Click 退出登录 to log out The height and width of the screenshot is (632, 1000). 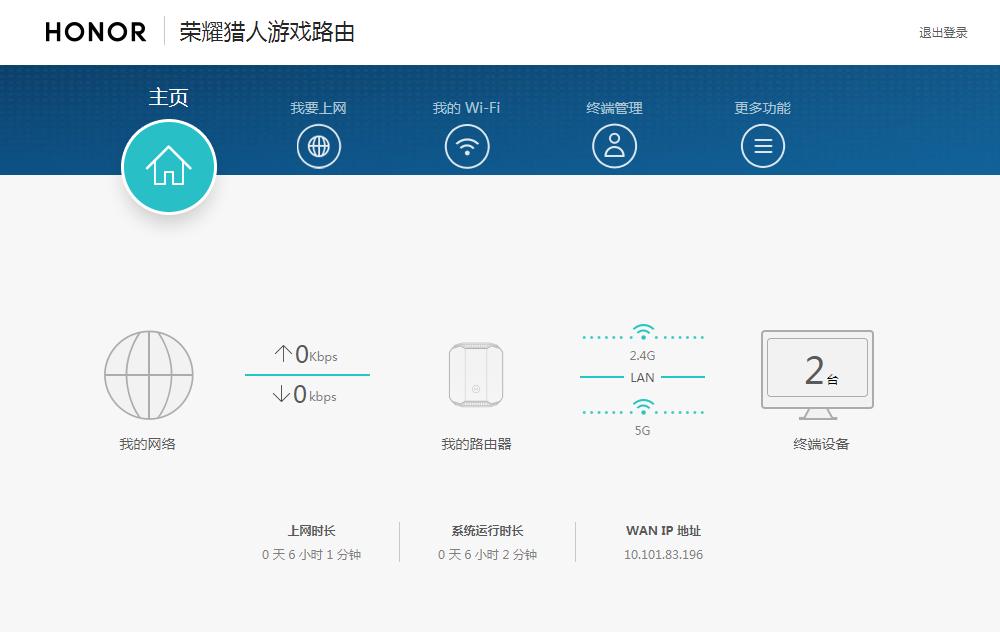(943, 31)
